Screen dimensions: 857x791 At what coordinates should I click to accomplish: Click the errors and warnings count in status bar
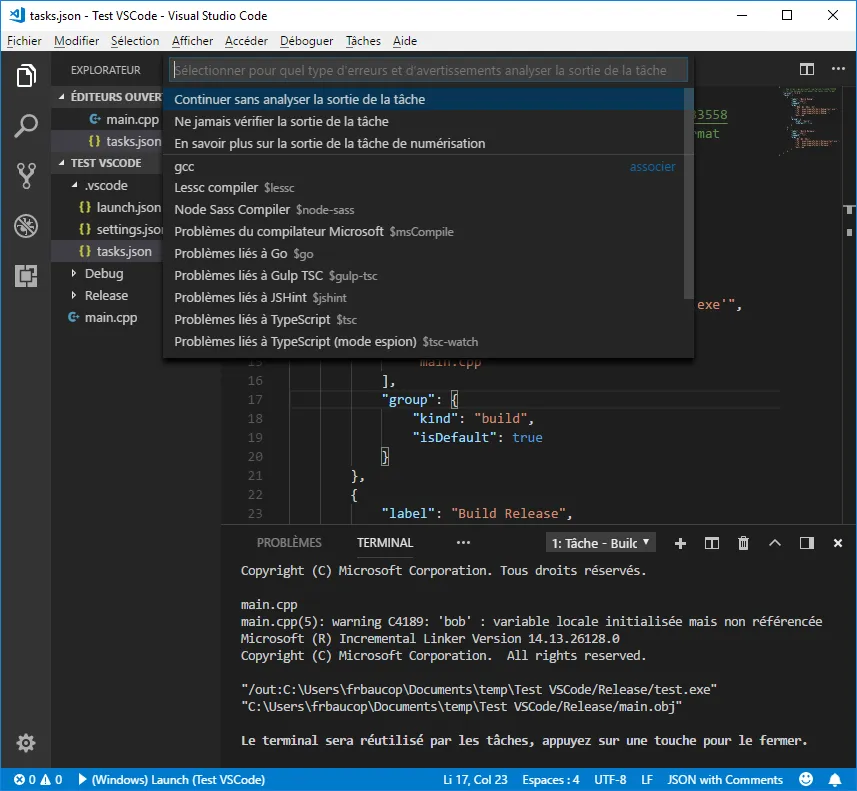coord(38,780)
